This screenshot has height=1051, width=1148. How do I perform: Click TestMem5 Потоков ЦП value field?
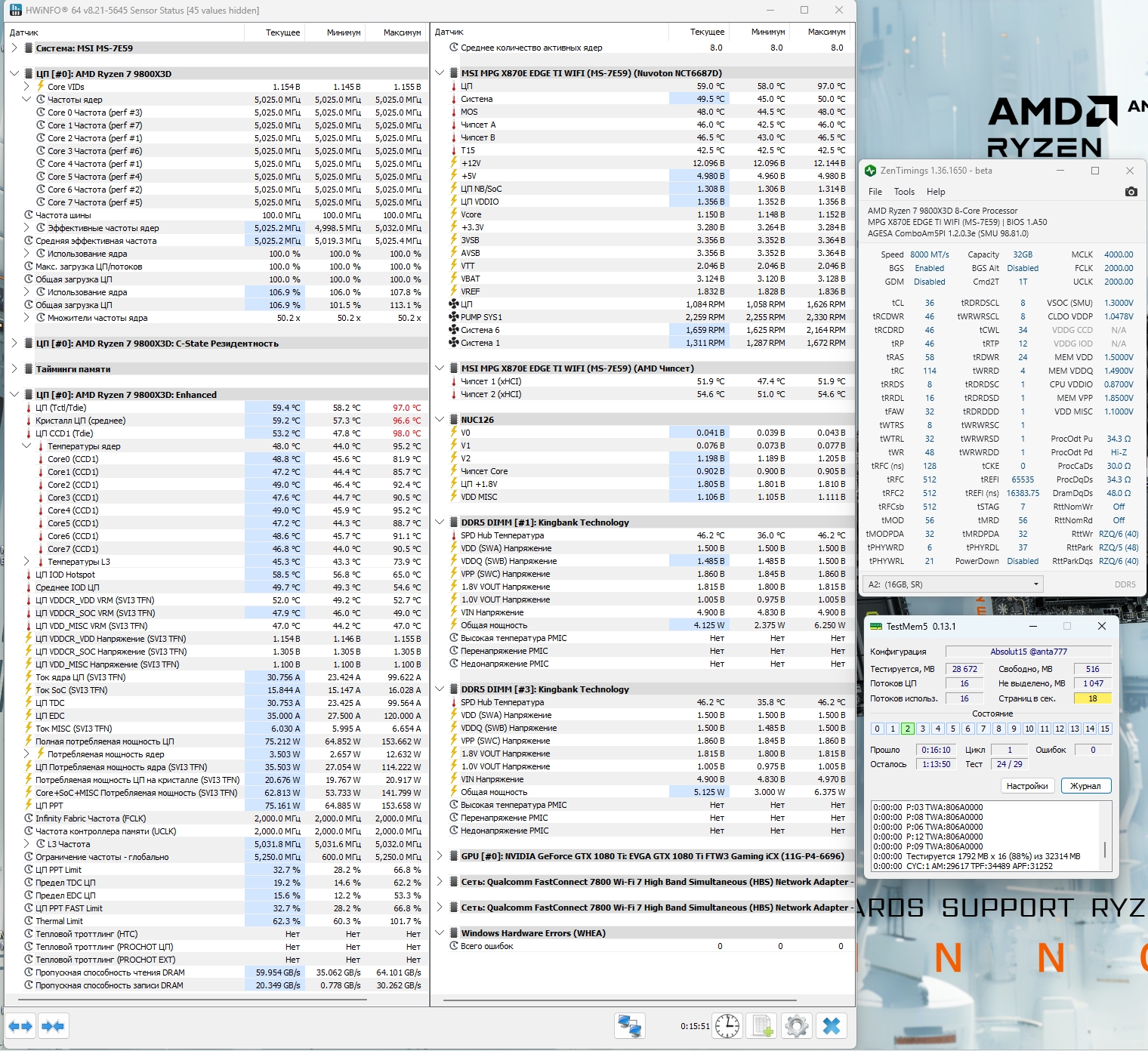(x=964, y=683)
